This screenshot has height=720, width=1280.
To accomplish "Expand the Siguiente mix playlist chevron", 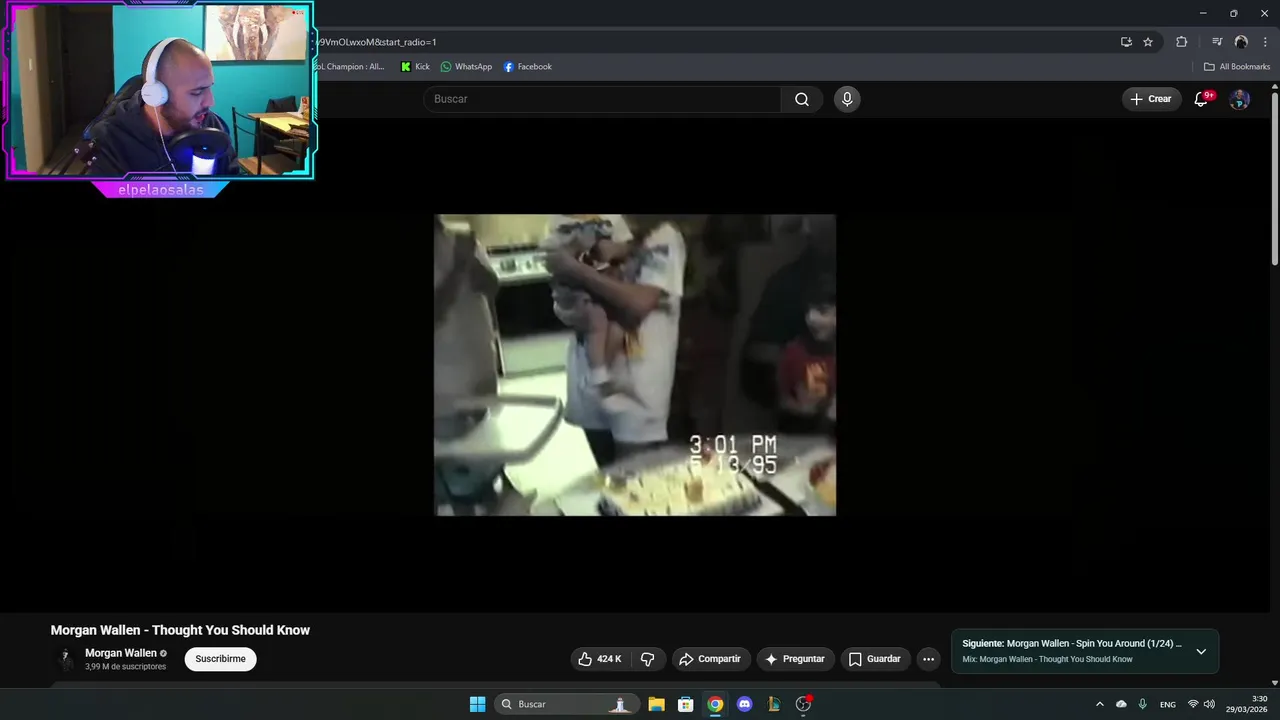I will coord(1201,651).
